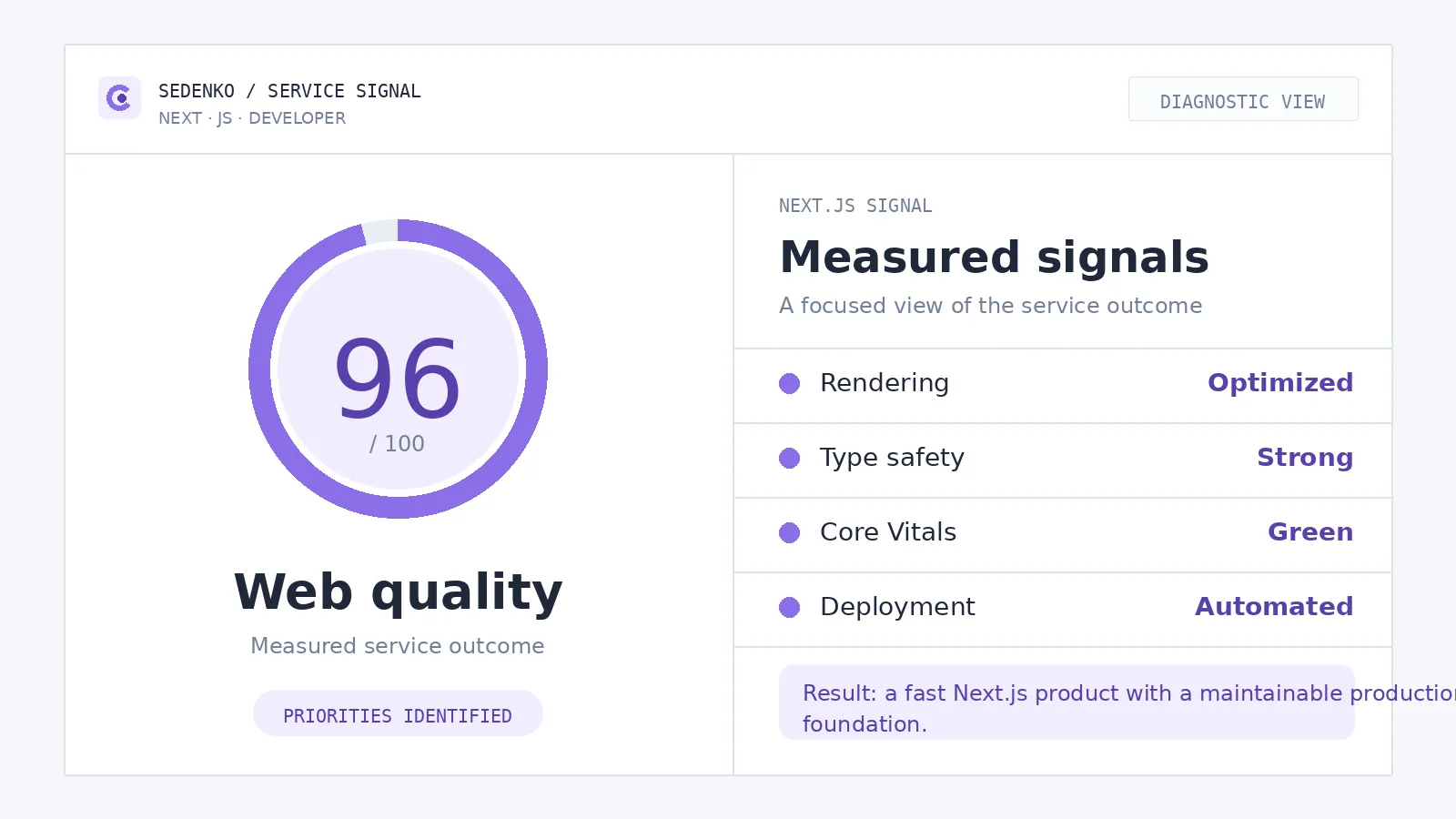
Task: Select the 'Strong' status value
Action: coord(1305,458)
